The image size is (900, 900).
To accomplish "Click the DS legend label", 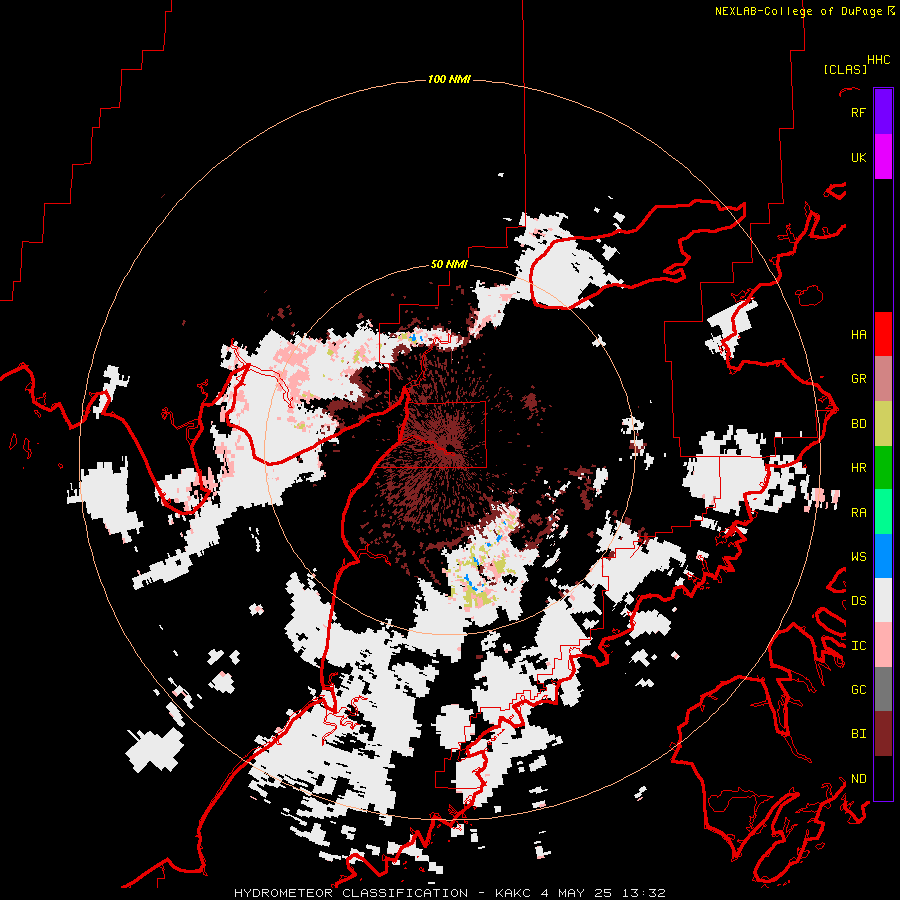I will (858, 601).
